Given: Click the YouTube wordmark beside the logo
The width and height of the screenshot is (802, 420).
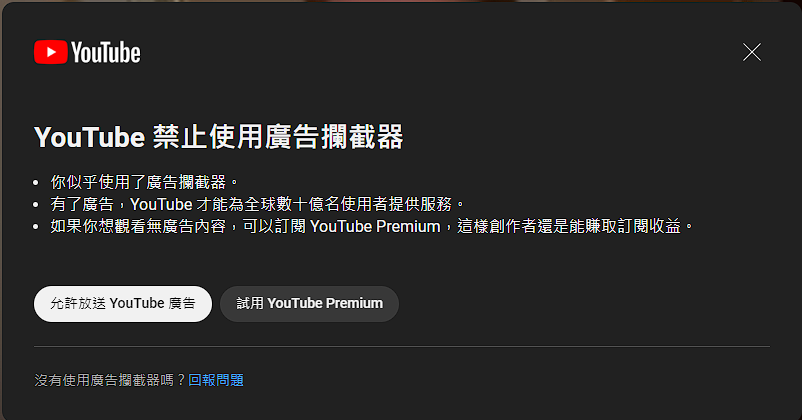Looking at the screenshot, I should (x=105, y=53).
